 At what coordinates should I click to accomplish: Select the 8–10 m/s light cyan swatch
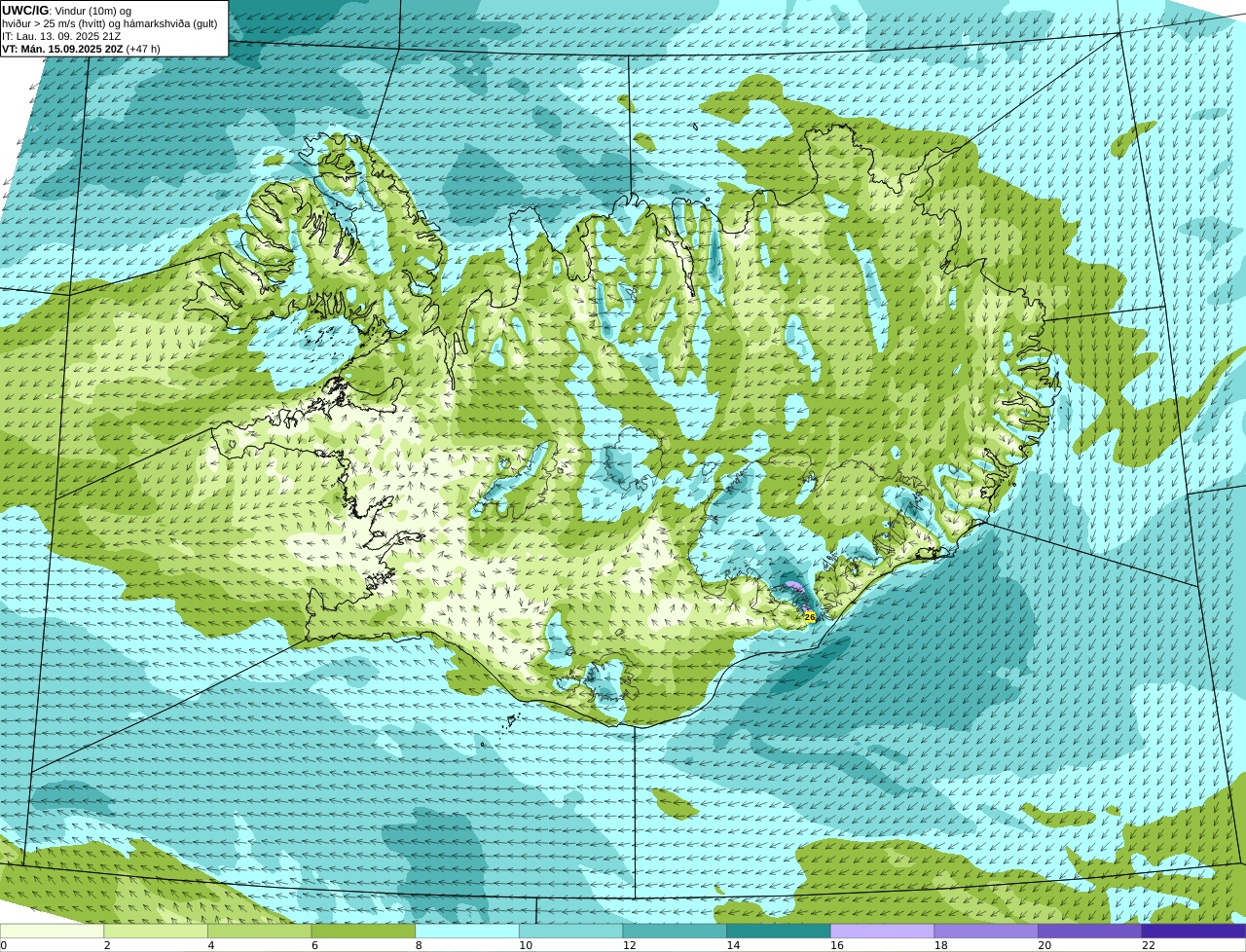[x=467, y=931]
